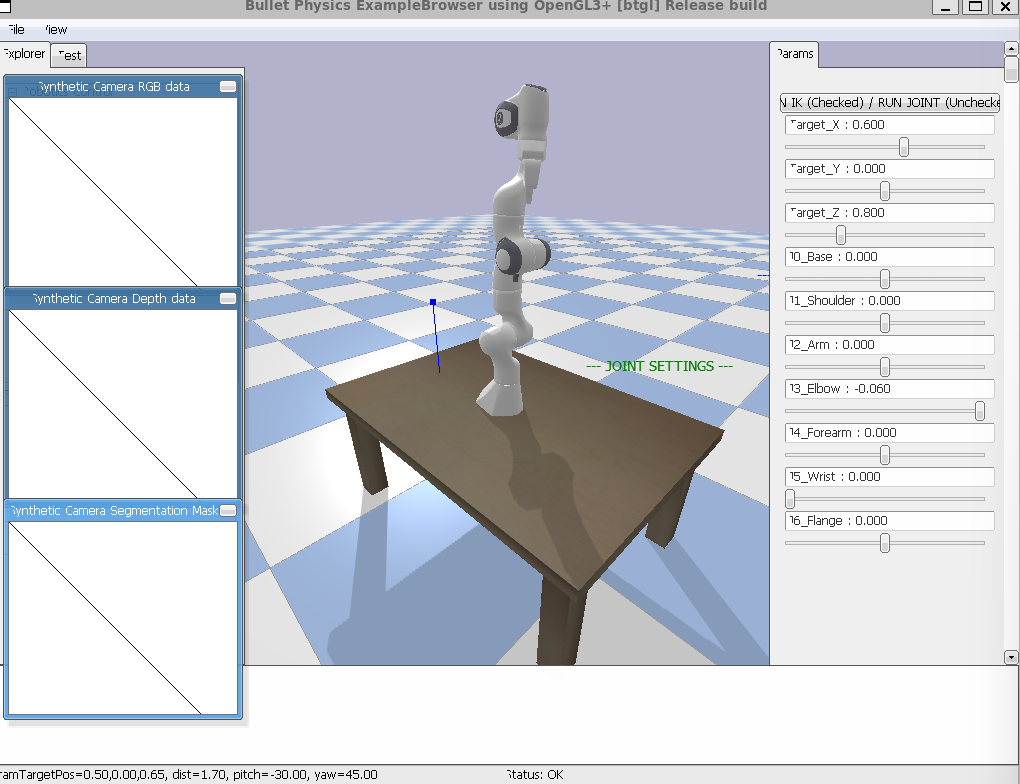Viewport: 1020px width, 784px height.
Task: Click the Params scrollbar down arrow
Action: 1011,657
